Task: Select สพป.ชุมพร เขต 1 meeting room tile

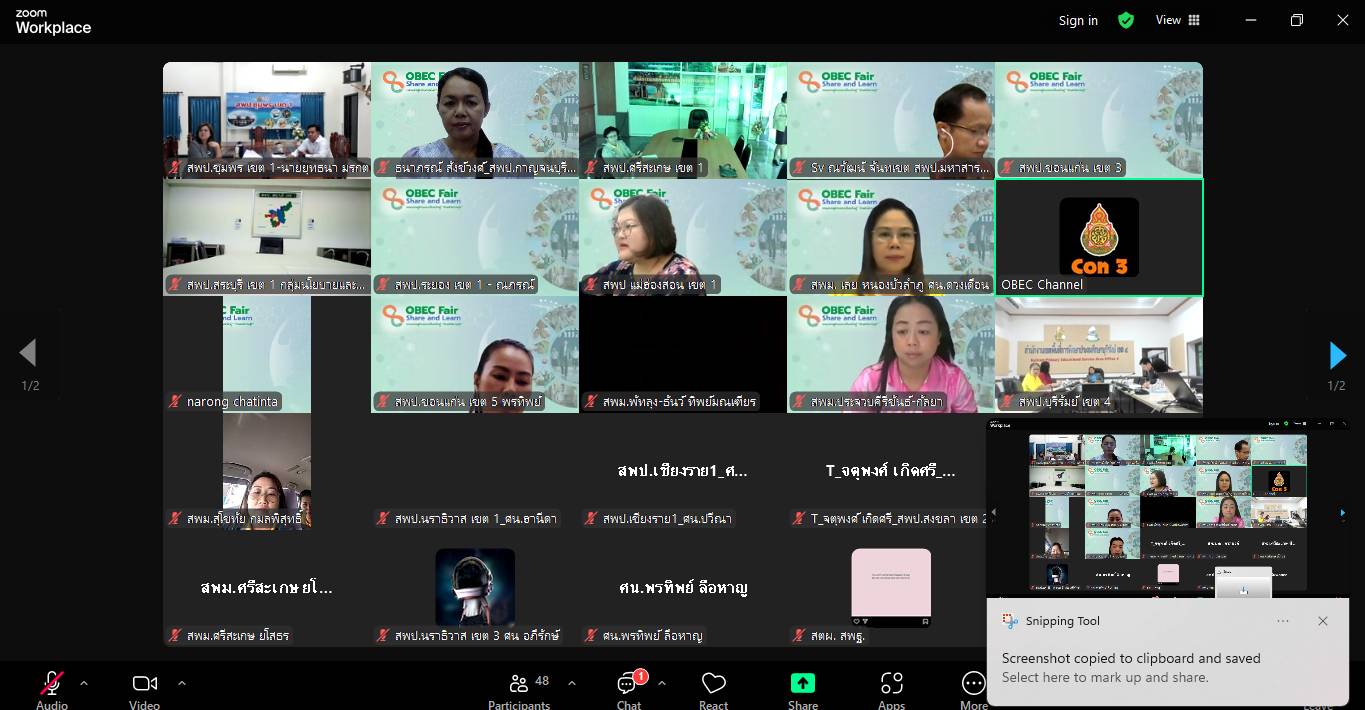Action: click(267, 120)
